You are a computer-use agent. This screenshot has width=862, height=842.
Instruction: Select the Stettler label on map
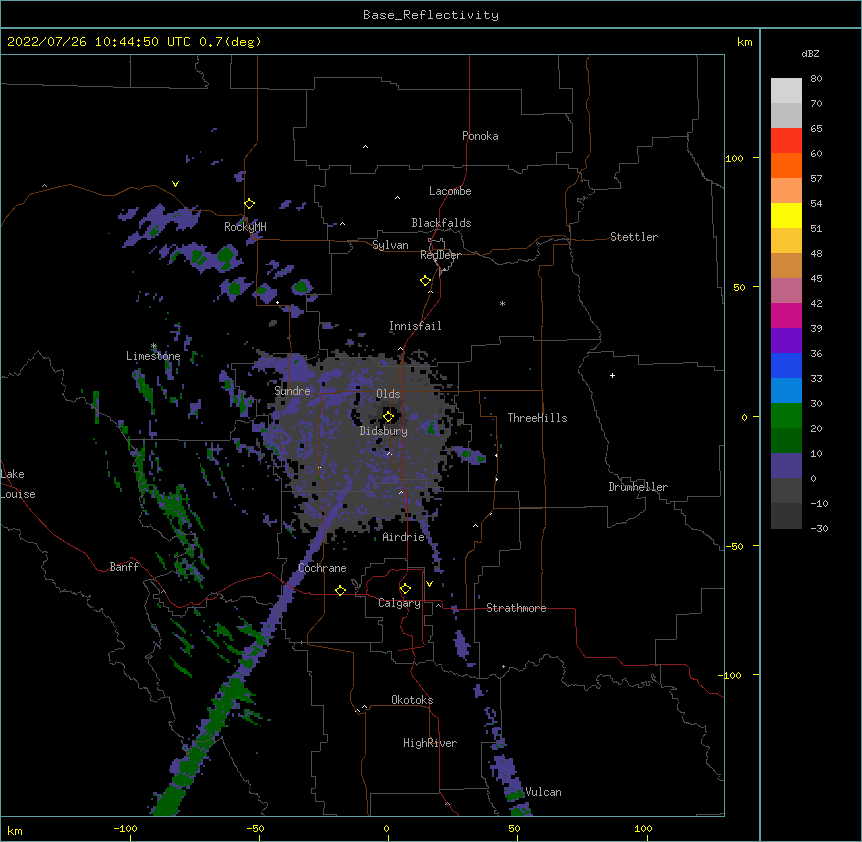pos(634,237)
